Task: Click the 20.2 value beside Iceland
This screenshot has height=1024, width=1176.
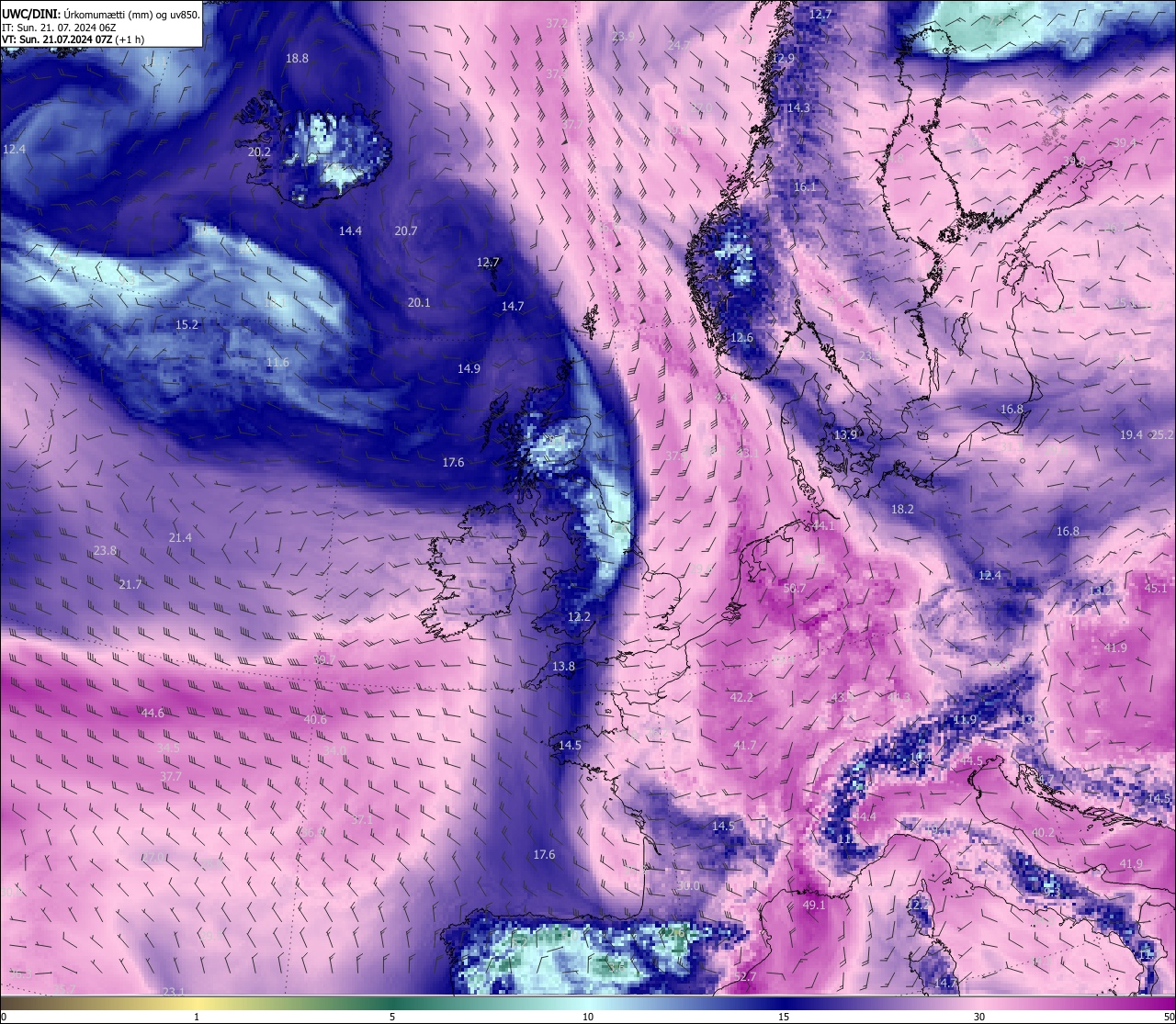Action: (259, 152)
